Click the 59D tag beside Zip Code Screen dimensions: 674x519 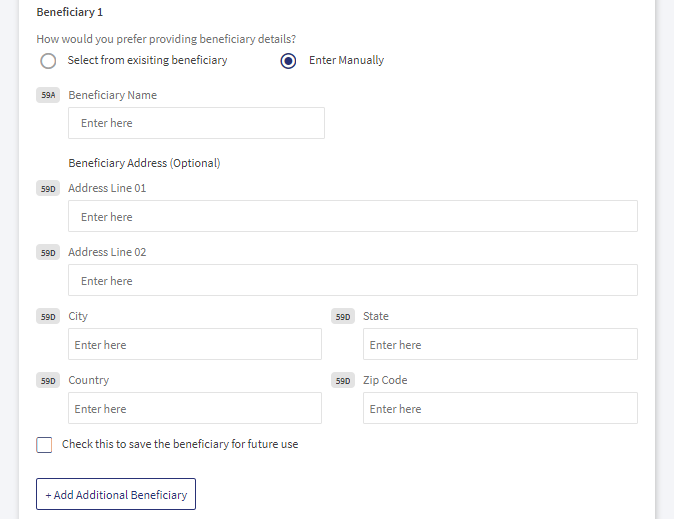pyautogui.click(x=343, y=381)
